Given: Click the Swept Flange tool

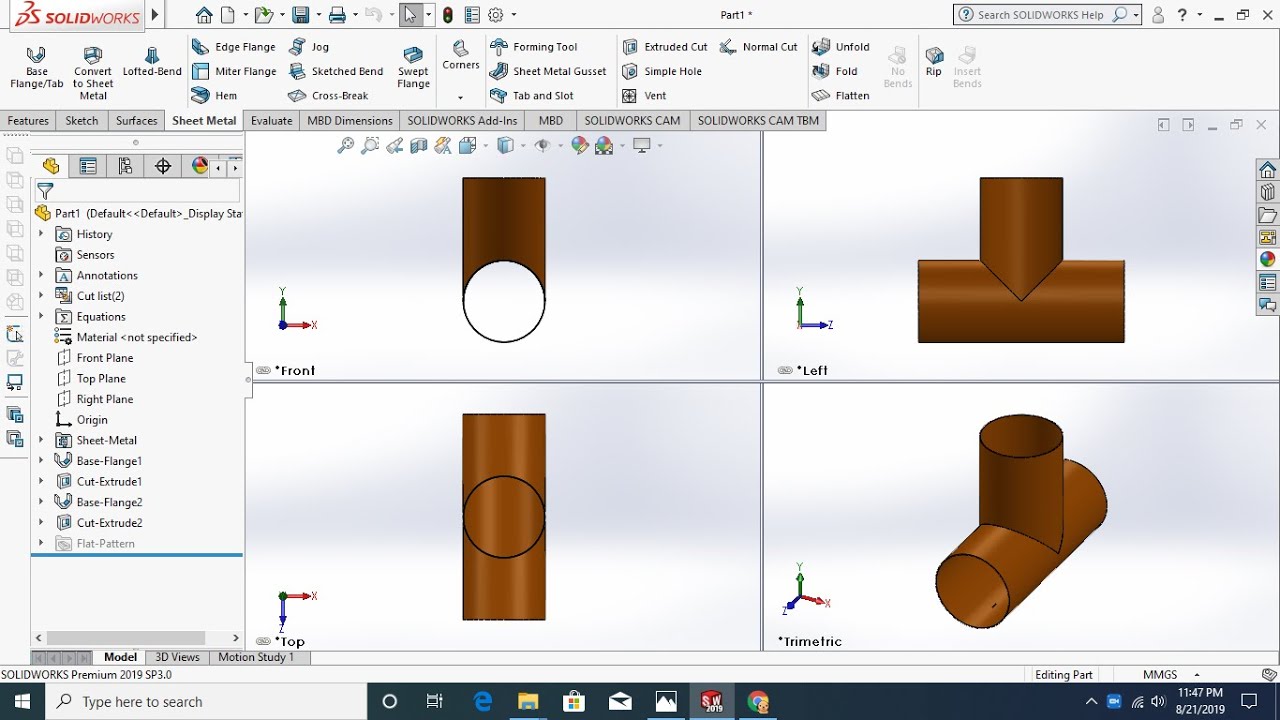Looking at the screenshot, I should [x=413, y=67].
